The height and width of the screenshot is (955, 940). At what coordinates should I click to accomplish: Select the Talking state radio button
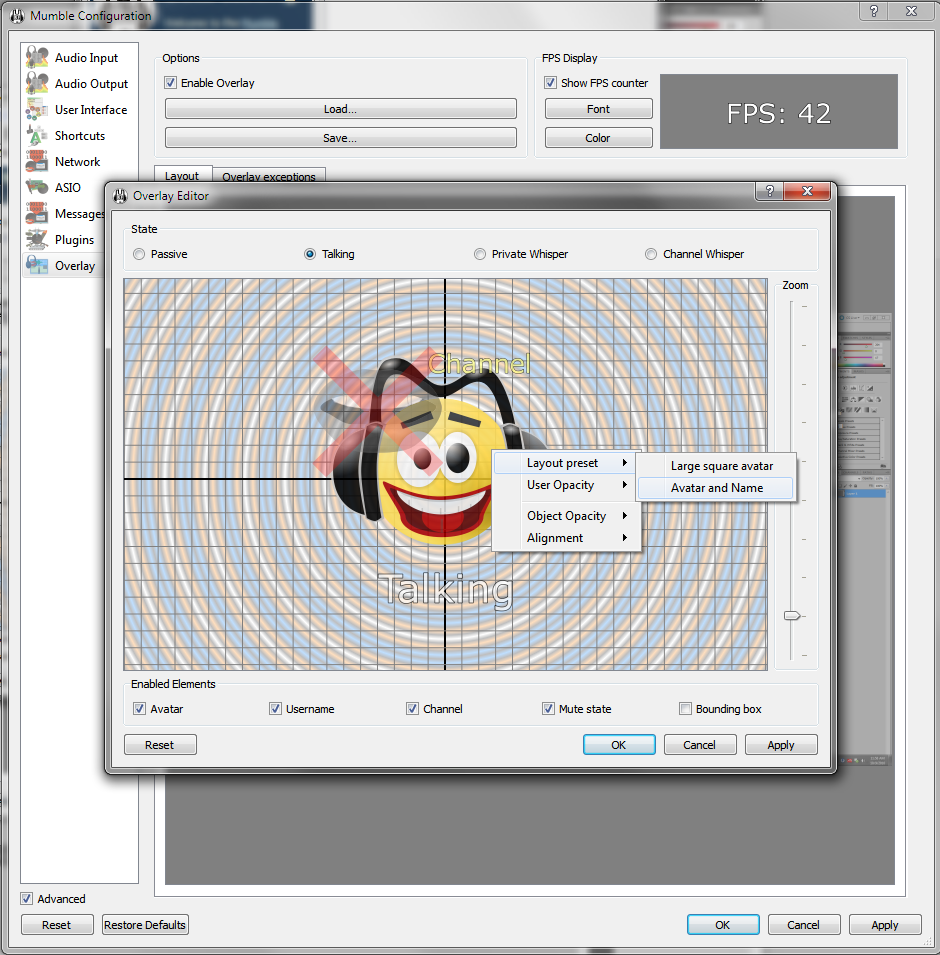(310, 254)
